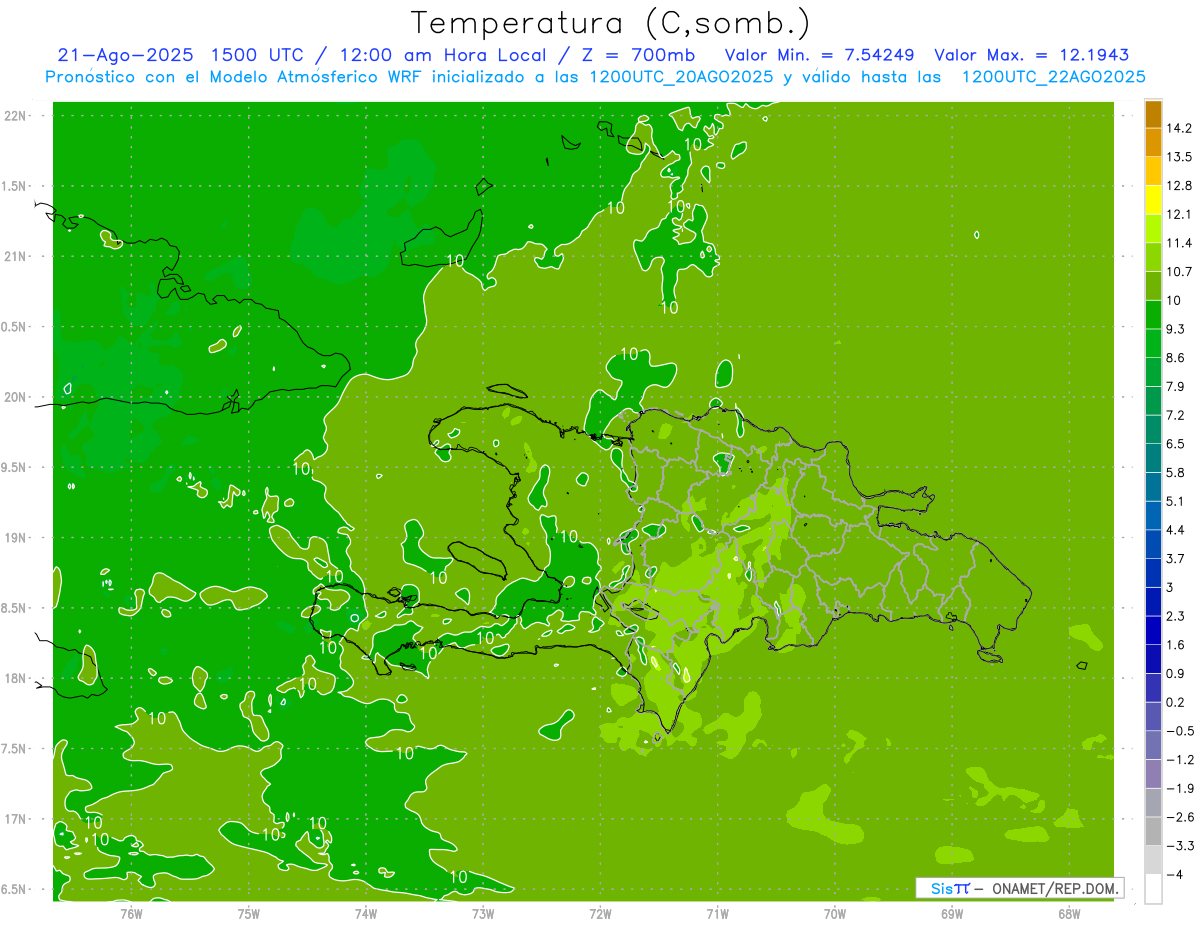Click the color bar label 14.2
The height and width of the screenshot is (927, 1200).
(x=1178, y=128)
